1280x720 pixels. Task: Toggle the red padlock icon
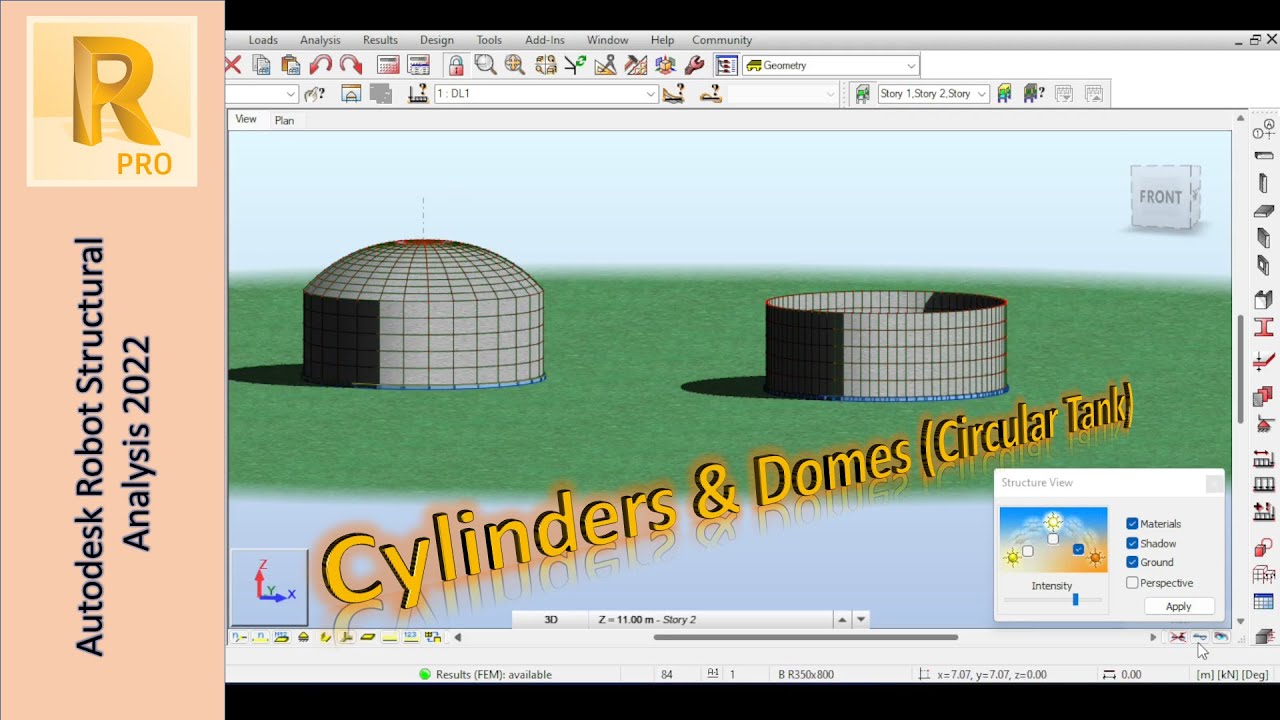pos(456,65)
